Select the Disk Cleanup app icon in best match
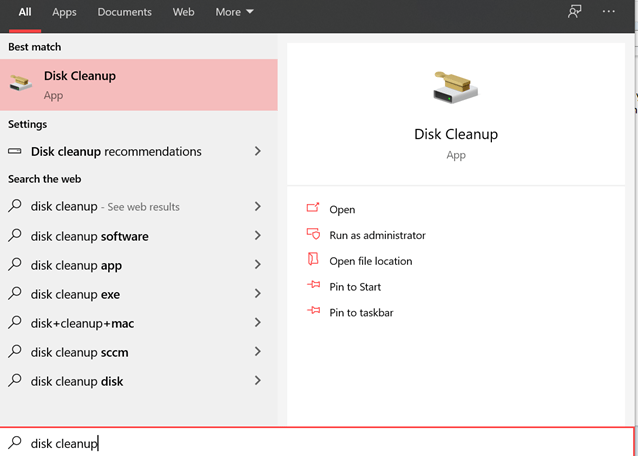This screenshot has height=456, width=638. [21, 83]
